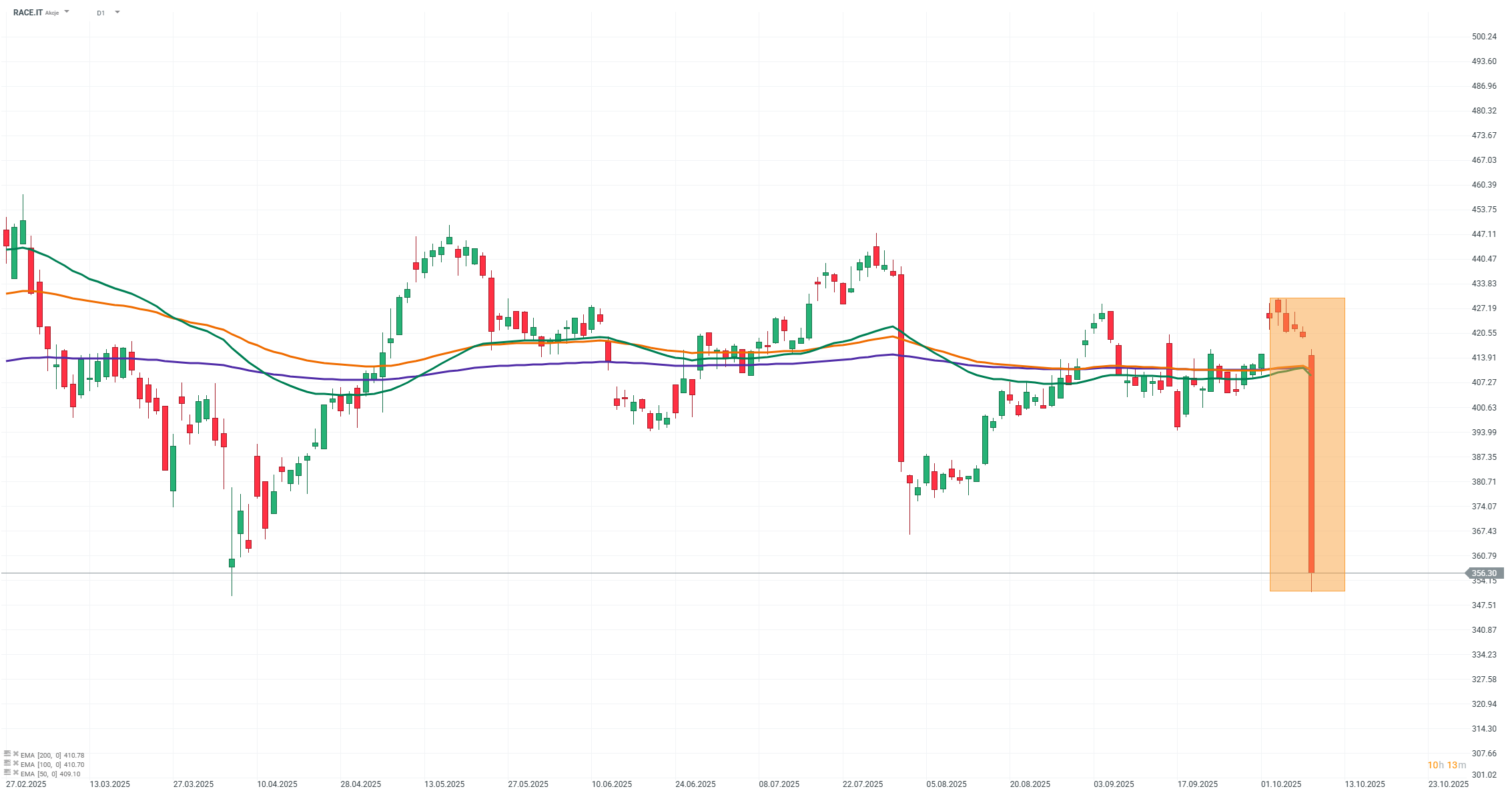The image size is (1512, 795).
Task: Click the 500.24 level on price axis
Action: (x=1484, y=37)
